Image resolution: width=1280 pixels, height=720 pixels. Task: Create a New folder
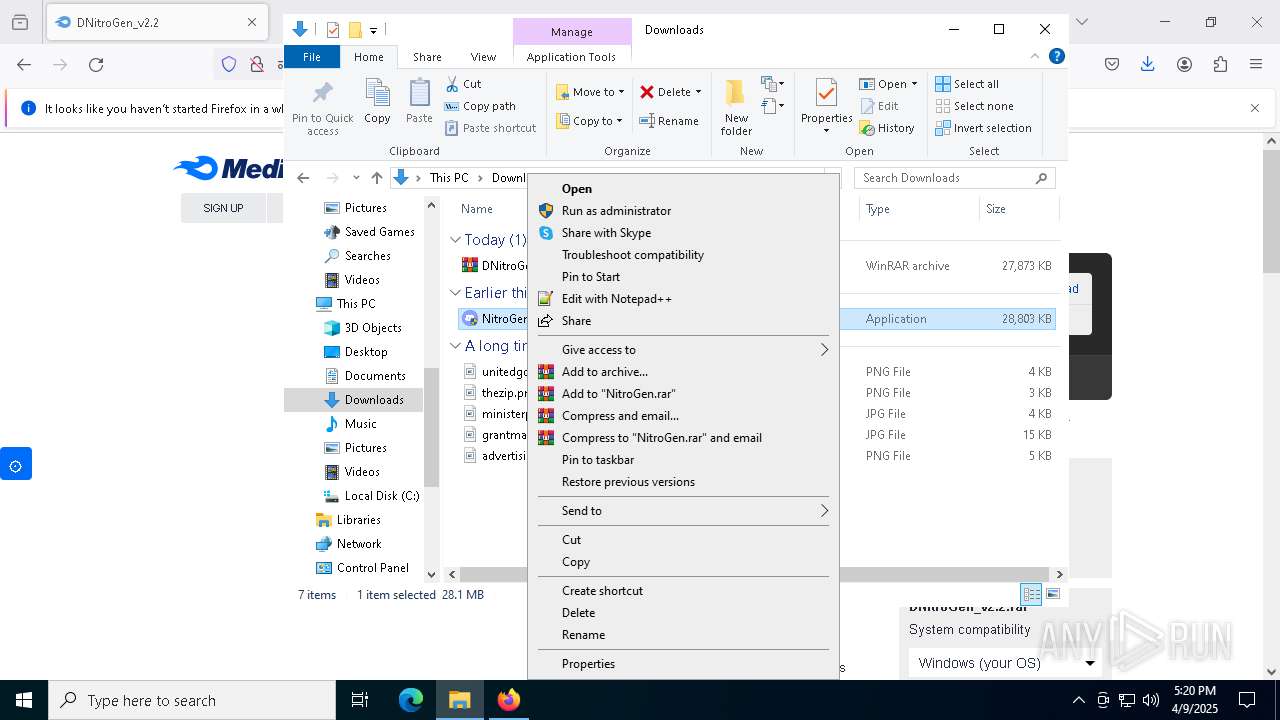(736, 107)
